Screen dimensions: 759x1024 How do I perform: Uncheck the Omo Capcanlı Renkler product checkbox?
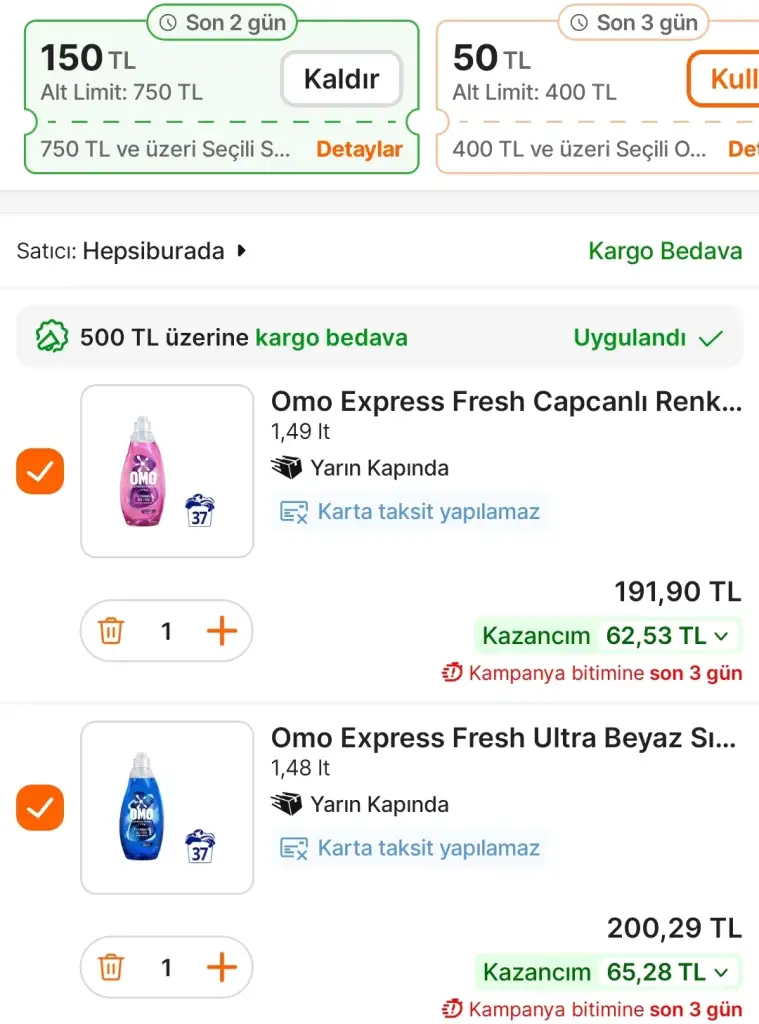[x=40, y=471]
